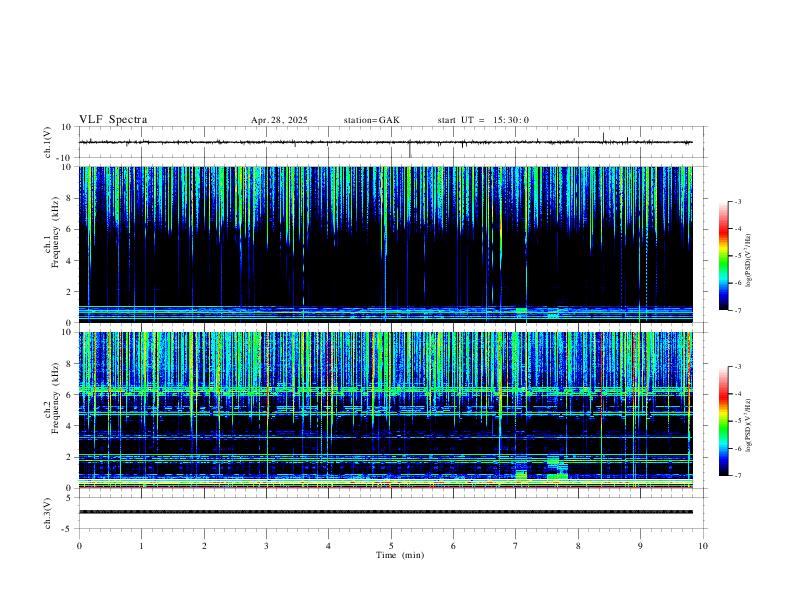This screenshot has width=792, height=612.
Task: Click the lower color bar's log(PSD) label
Action: (x=749, y=425)
